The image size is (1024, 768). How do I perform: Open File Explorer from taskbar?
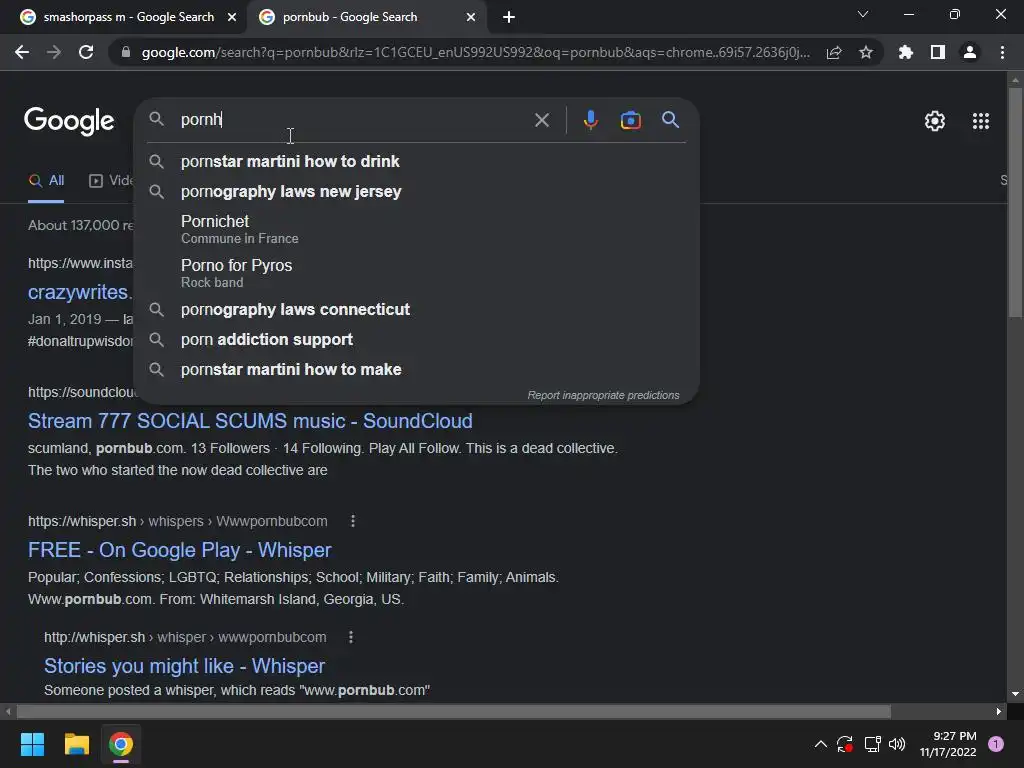(76, 744)
